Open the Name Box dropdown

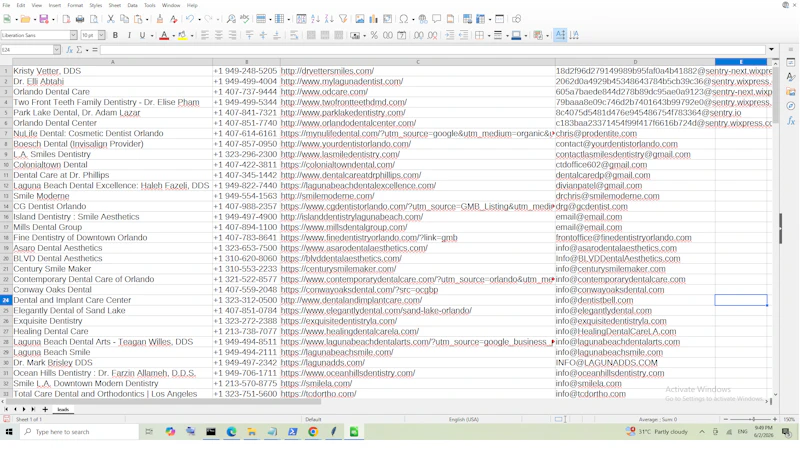point(57,50)
